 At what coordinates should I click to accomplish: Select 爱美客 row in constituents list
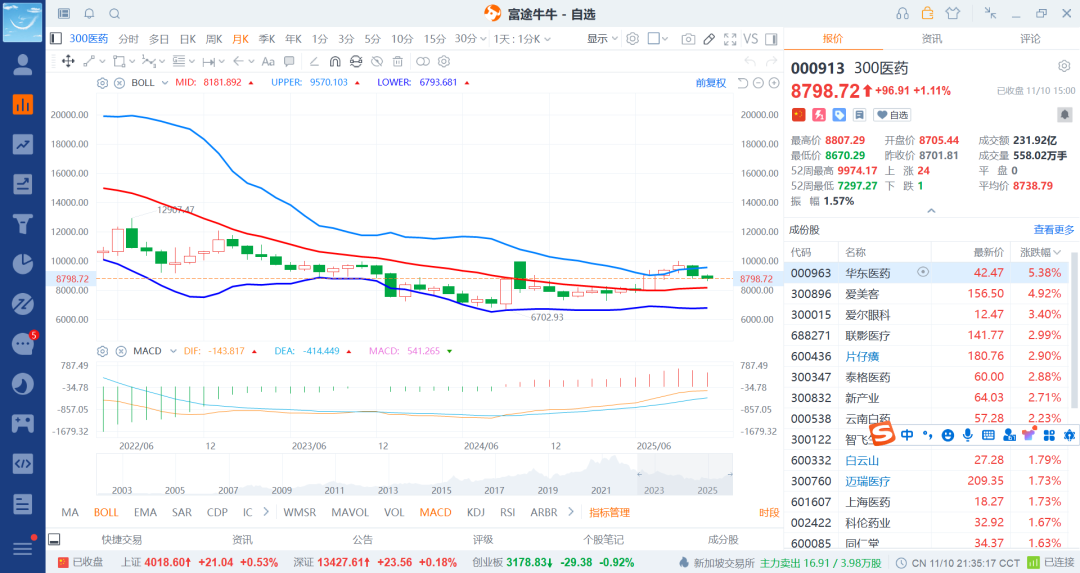(x=861, y=293)
